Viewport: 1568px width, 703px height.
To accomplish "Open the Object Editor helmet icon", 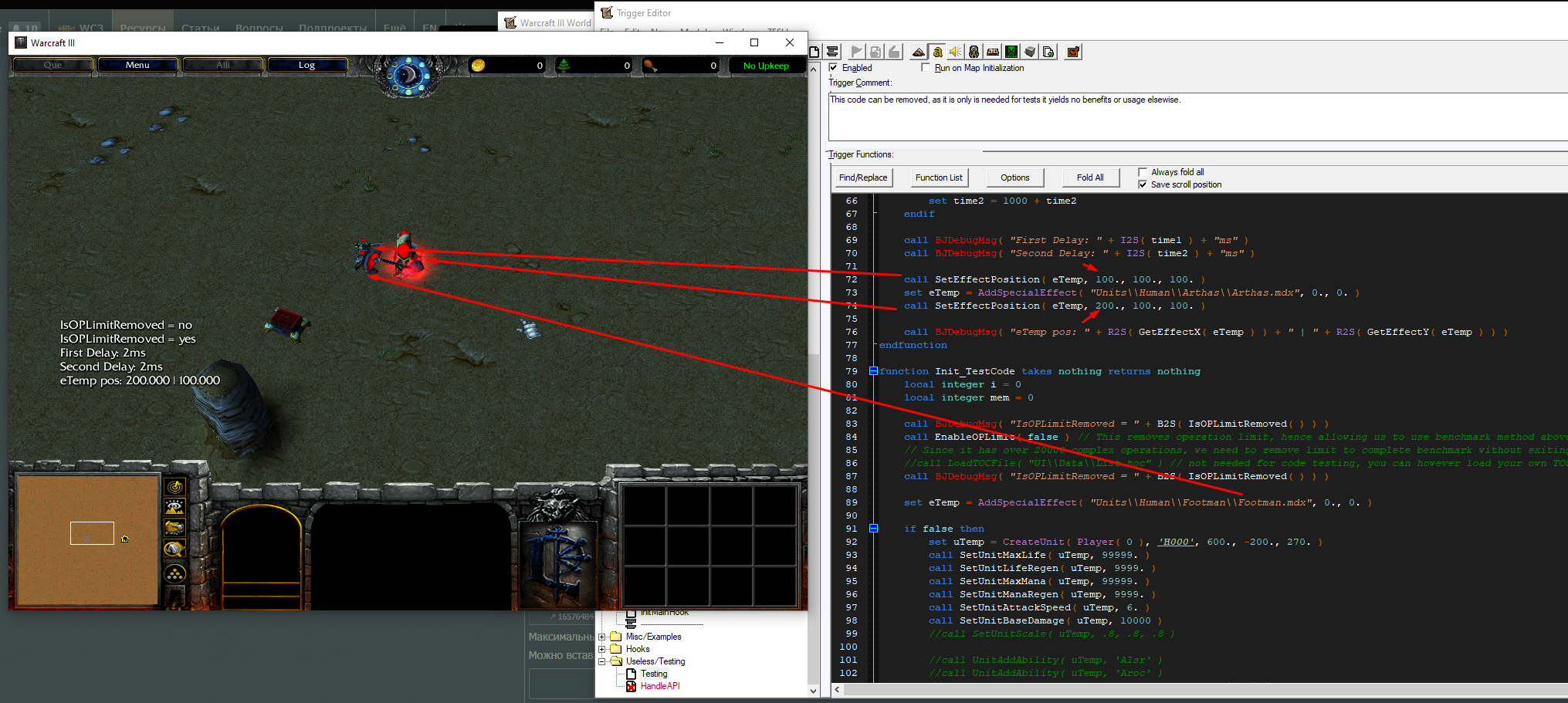I will pos(974,52).
